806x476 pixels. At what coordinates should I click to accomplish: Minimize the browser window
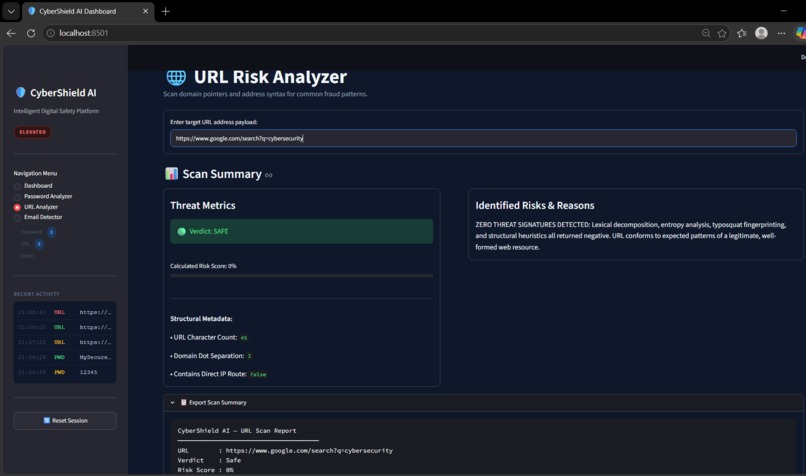(x=783, y=11)
